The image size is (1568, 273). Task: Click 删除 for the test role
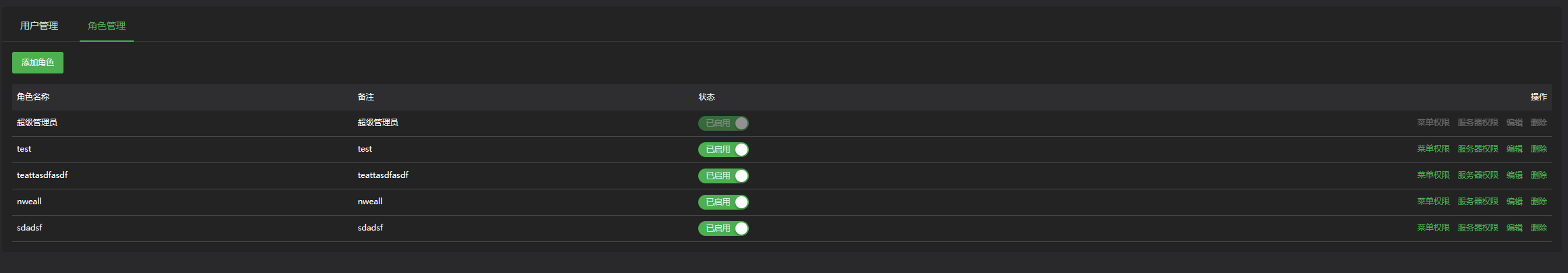pyautogui.click(x=1538, y=149)
